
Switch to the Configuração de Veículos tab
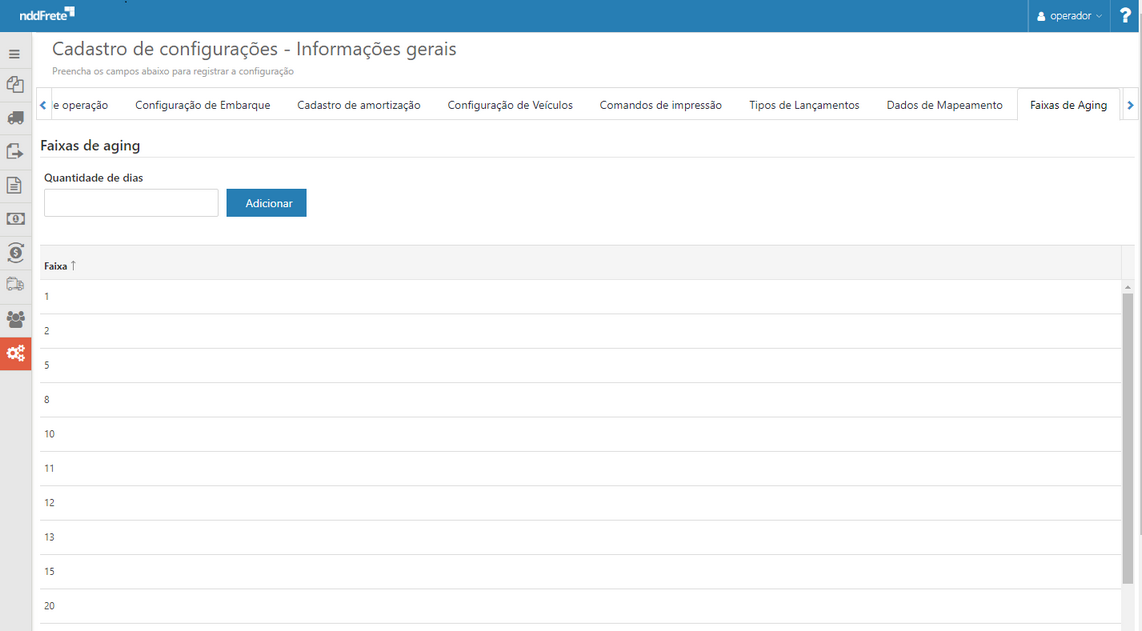point(510,104)
